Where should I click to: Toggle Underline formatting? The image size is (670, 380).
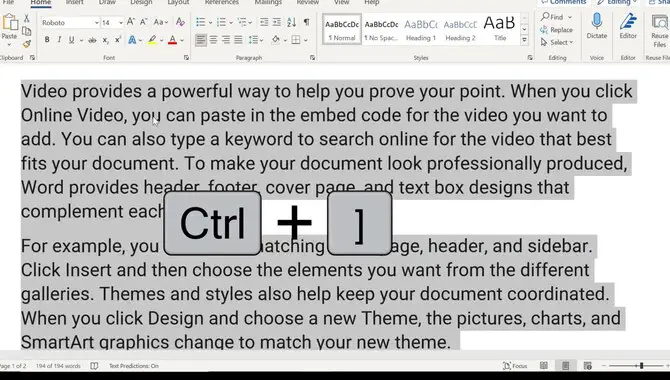[x=71, y=40]
